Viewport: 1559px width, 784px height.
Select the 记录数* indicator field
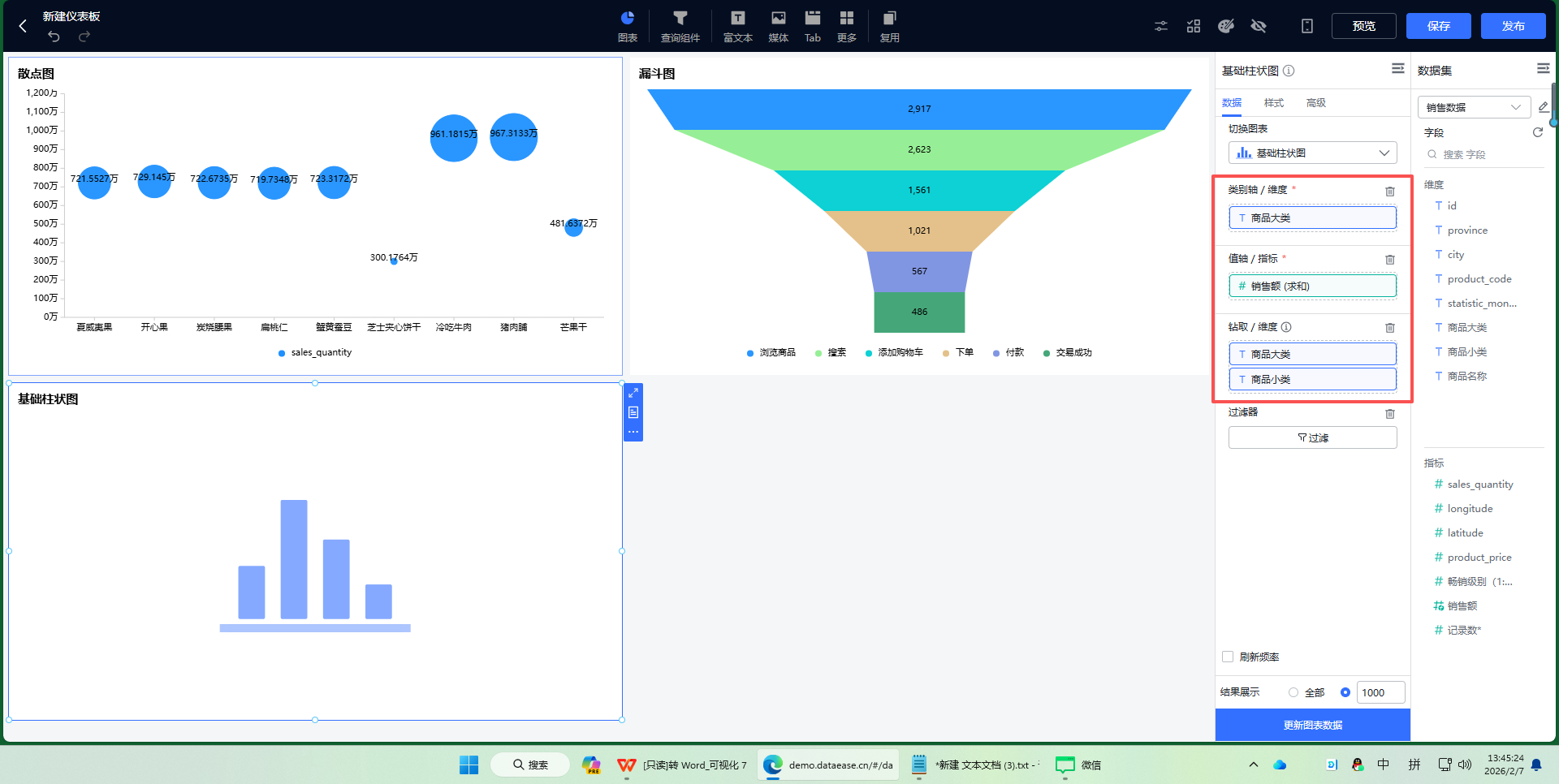point(1464,631)
